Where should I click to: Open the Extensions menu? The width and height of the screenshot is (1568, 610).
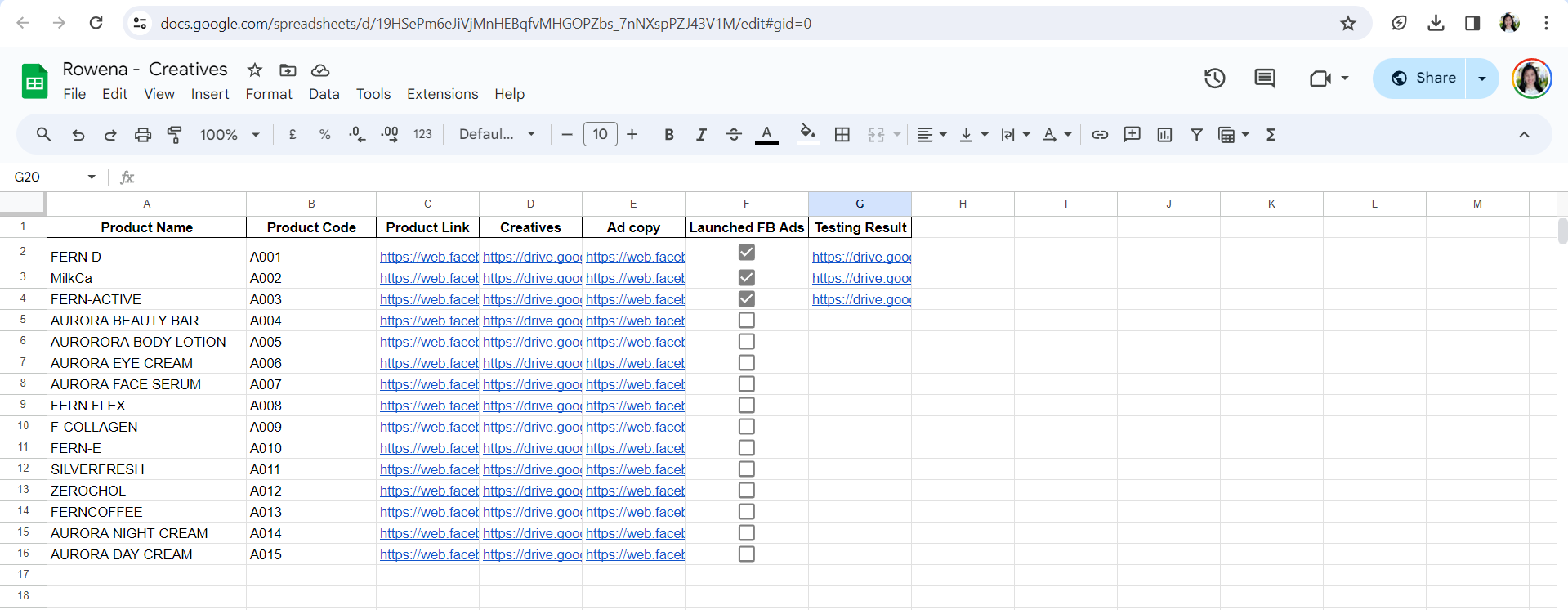tap(442, 94)
